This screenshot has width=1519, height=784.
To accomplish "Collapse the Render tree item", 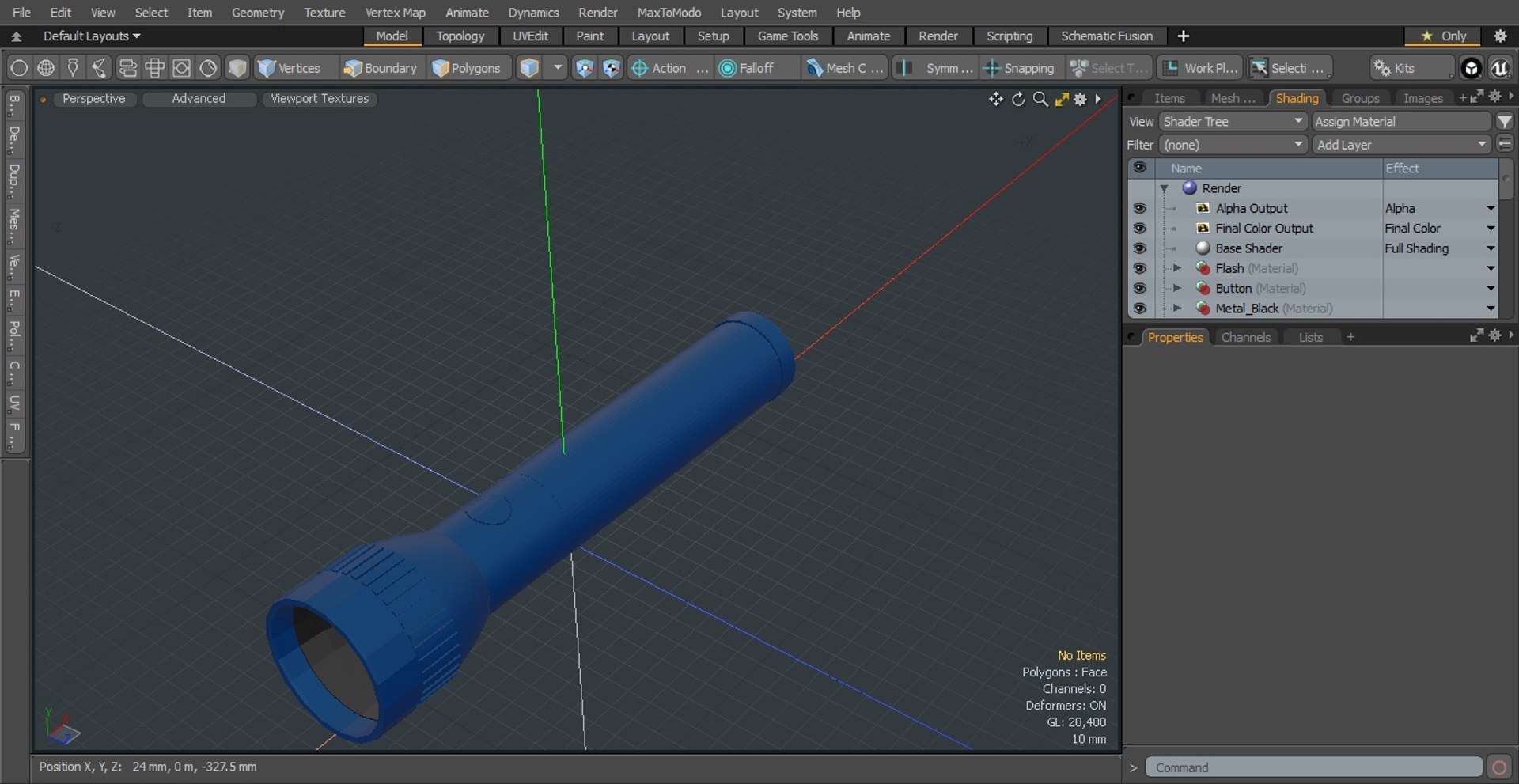I will [x=1165, y=188].
